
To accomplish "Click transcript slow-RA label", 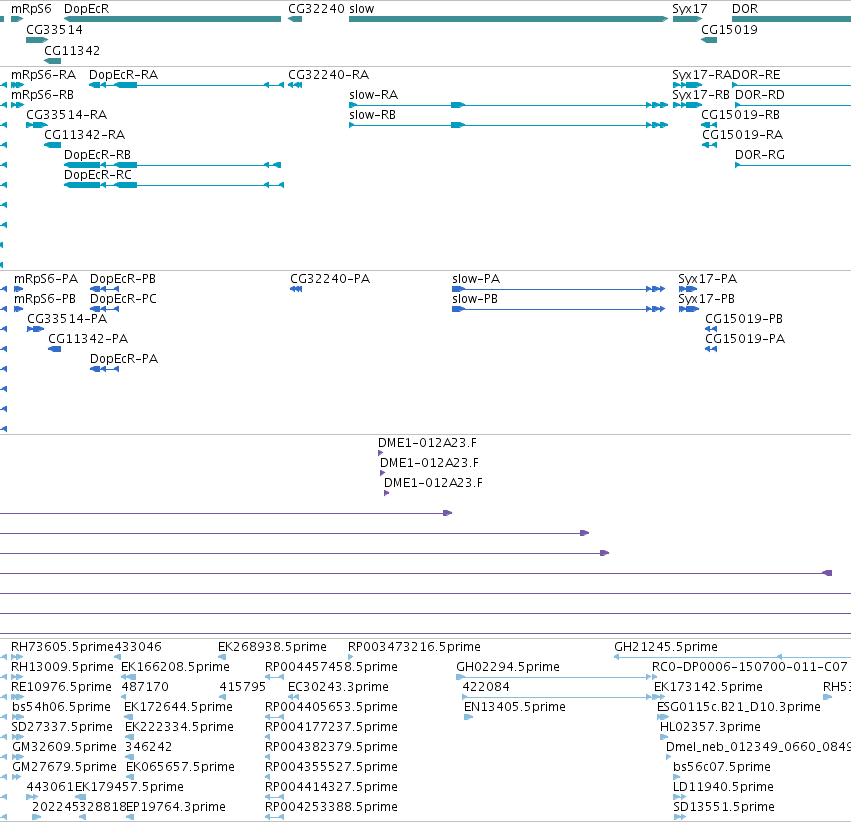I will point(373,94).
